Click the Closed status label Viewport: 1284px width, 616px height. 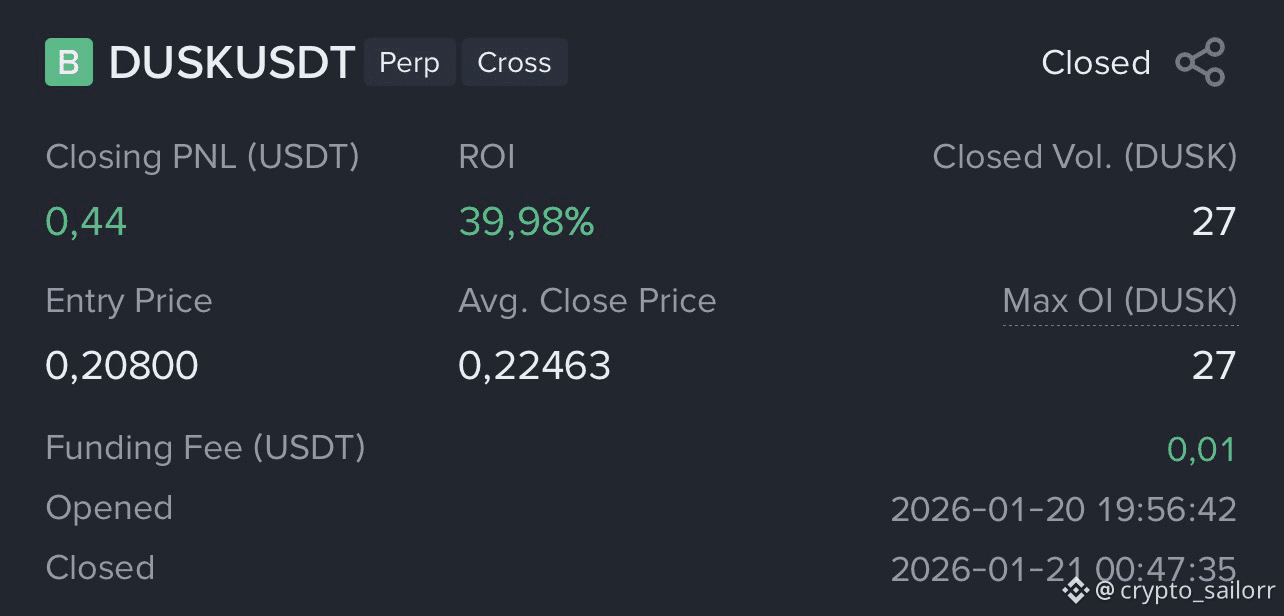[x=1096, y=62]
